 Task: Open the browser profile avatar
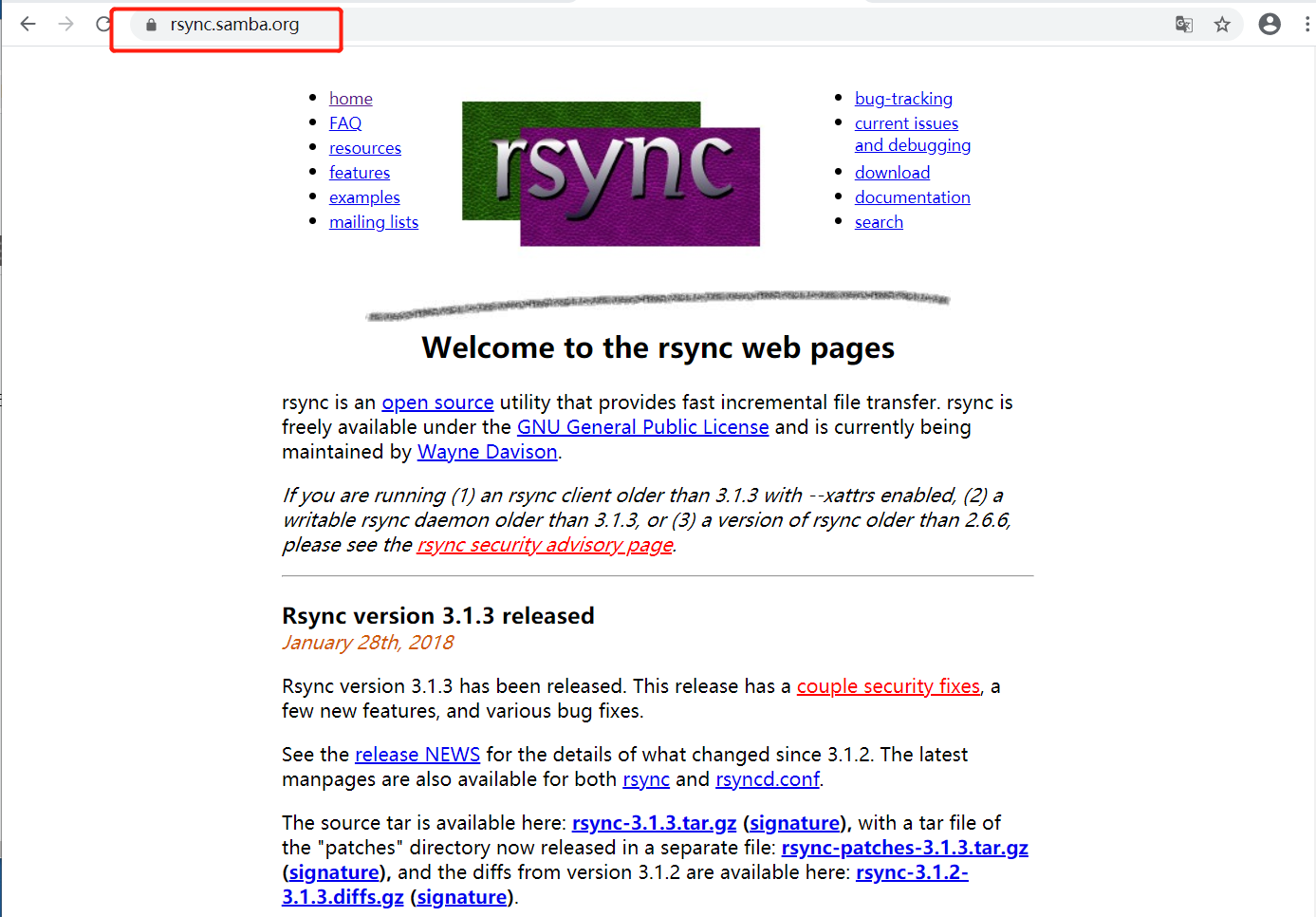1270,24
